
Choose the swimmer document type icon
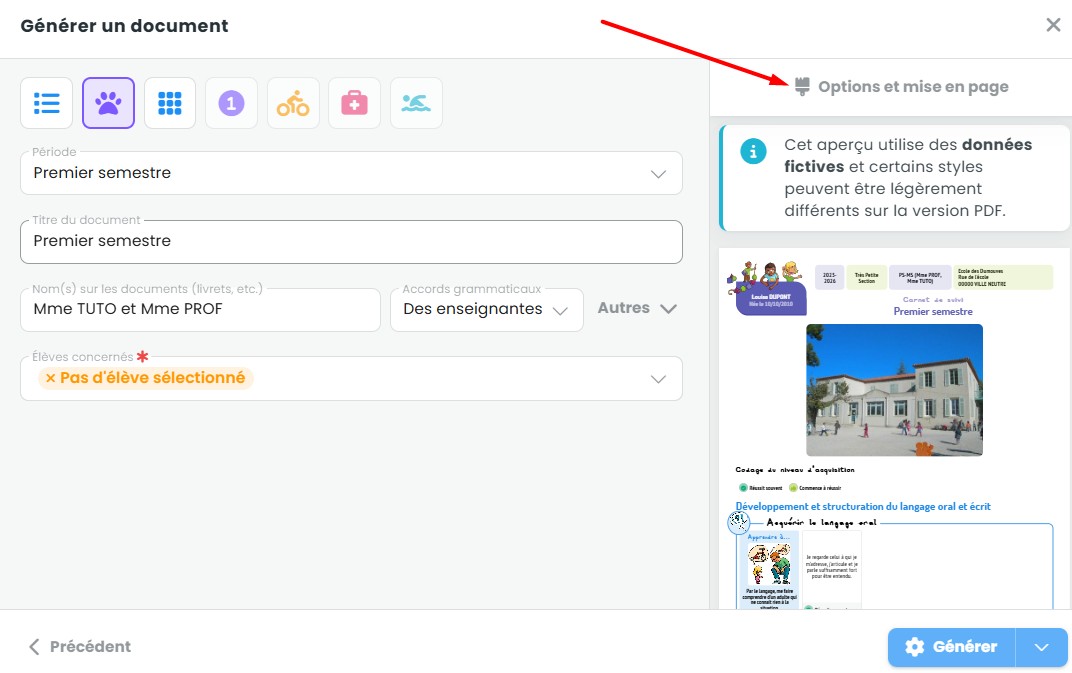pyautogui.click(x=416, y=103)
